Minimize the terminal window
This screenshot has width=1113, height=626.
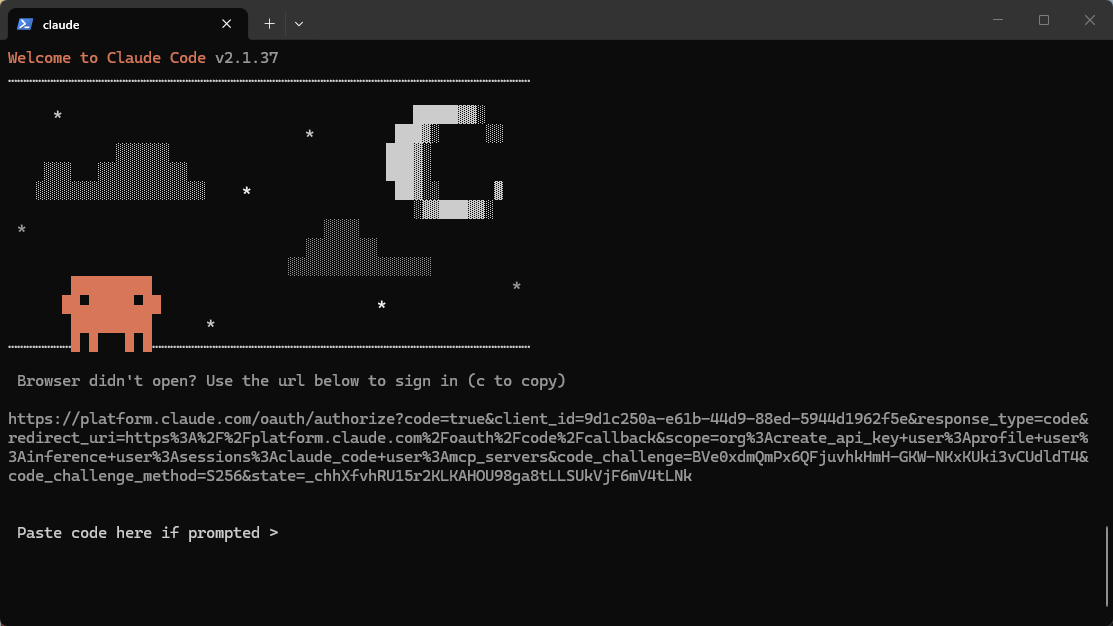click(x=997, y=20)
